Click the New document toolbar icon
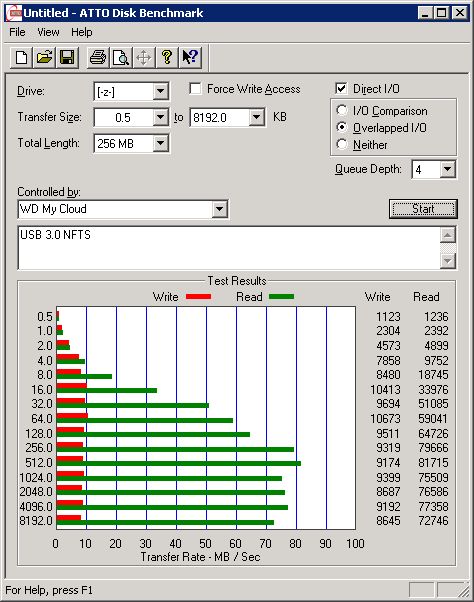474x602 pixels. click(21, 58)
